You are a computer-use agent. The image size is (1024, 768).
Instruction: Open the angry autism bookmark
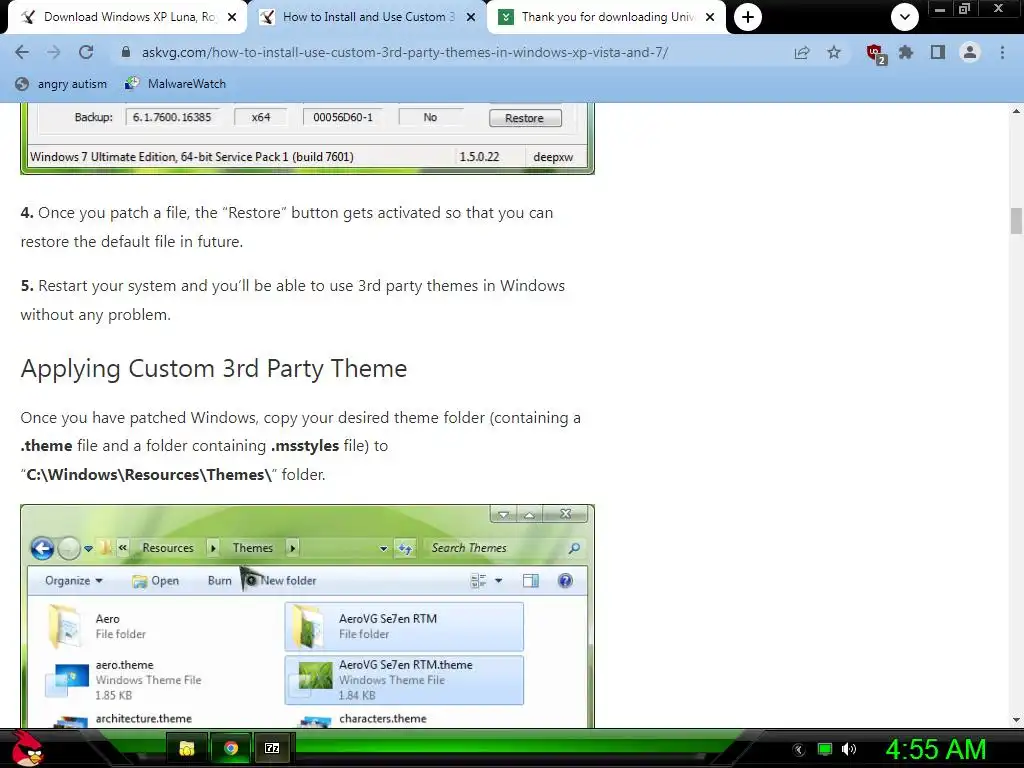[x=61, y=84]
